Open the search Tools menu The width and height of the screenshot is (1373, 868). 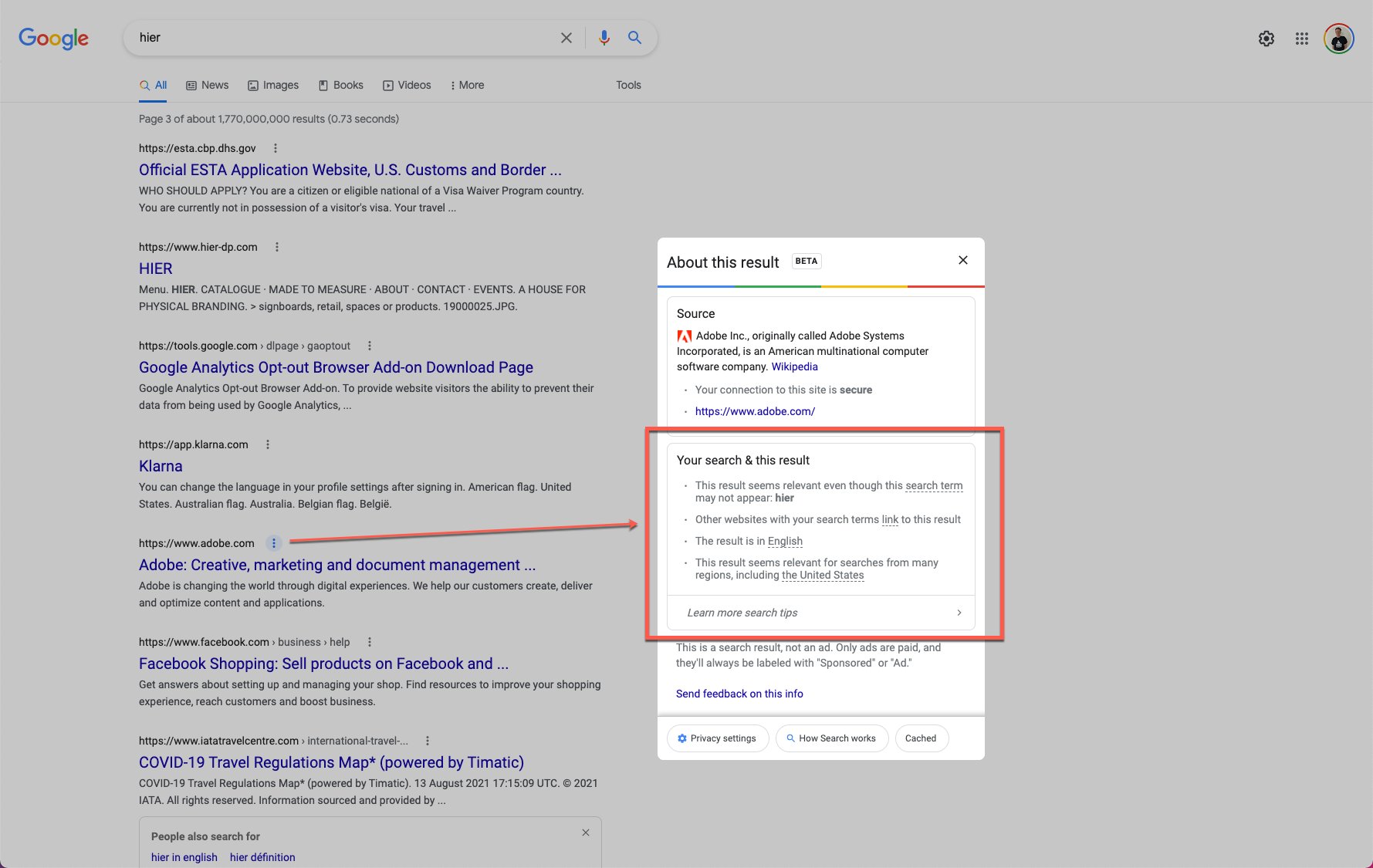(628, 85)
